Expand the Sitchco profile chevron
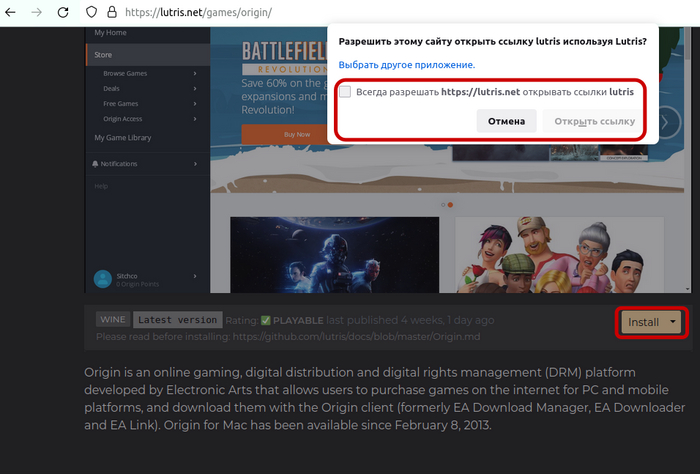The width and height of the screenshot is (700, 474). click(x=195, y=276)
